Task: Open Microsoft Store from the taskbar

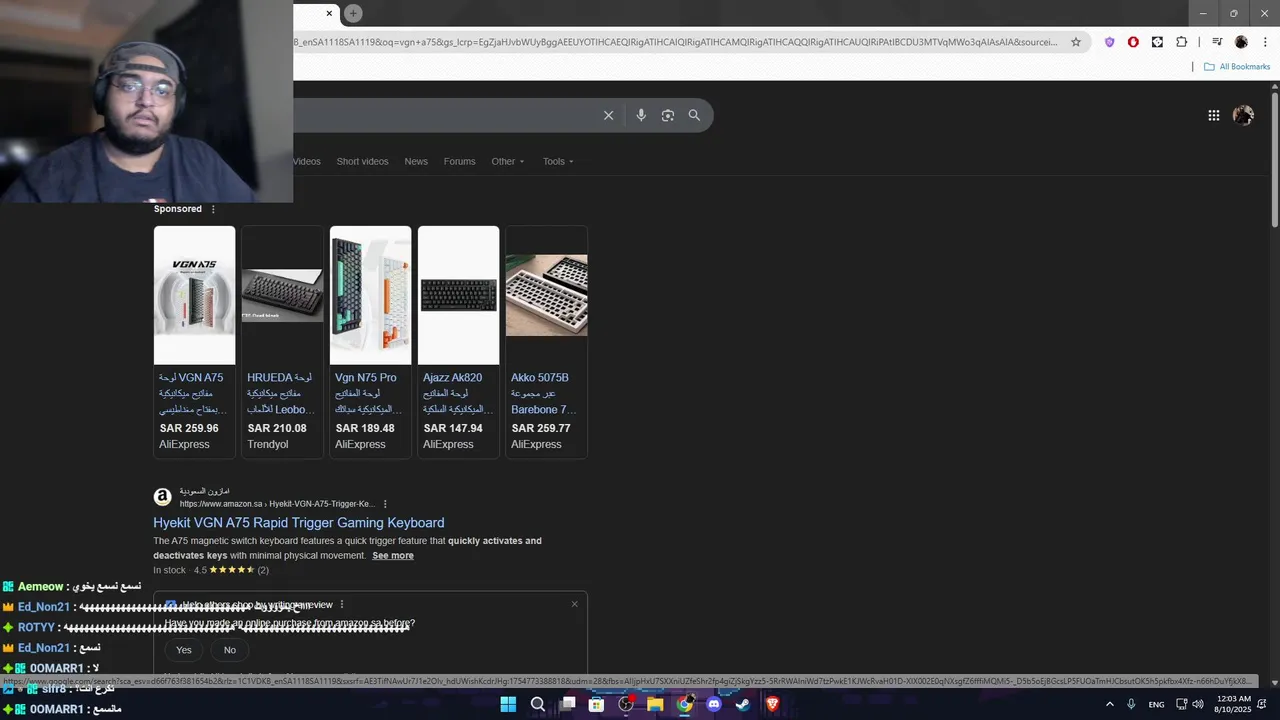Action: pyautogui.click(x=597, y=704)
